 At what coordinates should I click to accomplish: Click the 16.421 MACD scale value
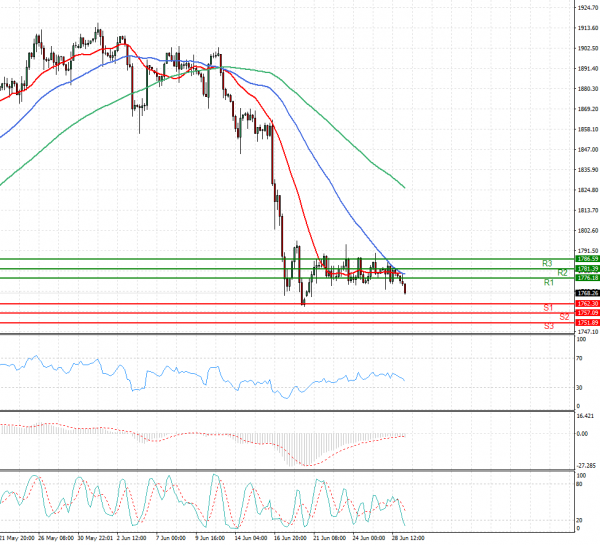click(x=585, y=416)
